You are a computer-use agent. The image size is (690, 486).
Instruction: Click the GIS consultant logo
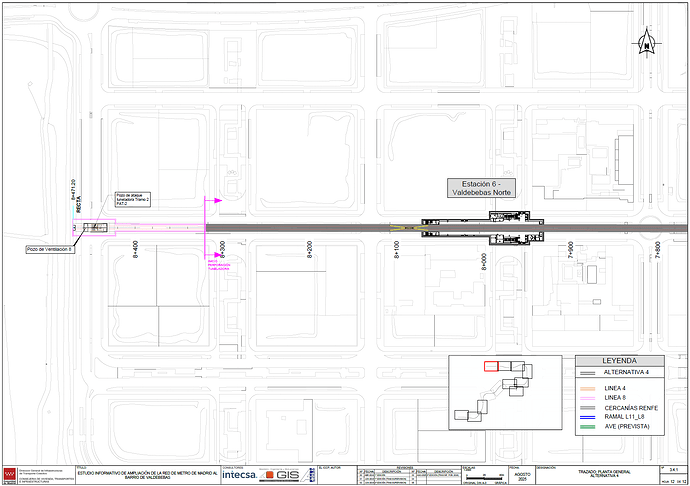(282, 474)
